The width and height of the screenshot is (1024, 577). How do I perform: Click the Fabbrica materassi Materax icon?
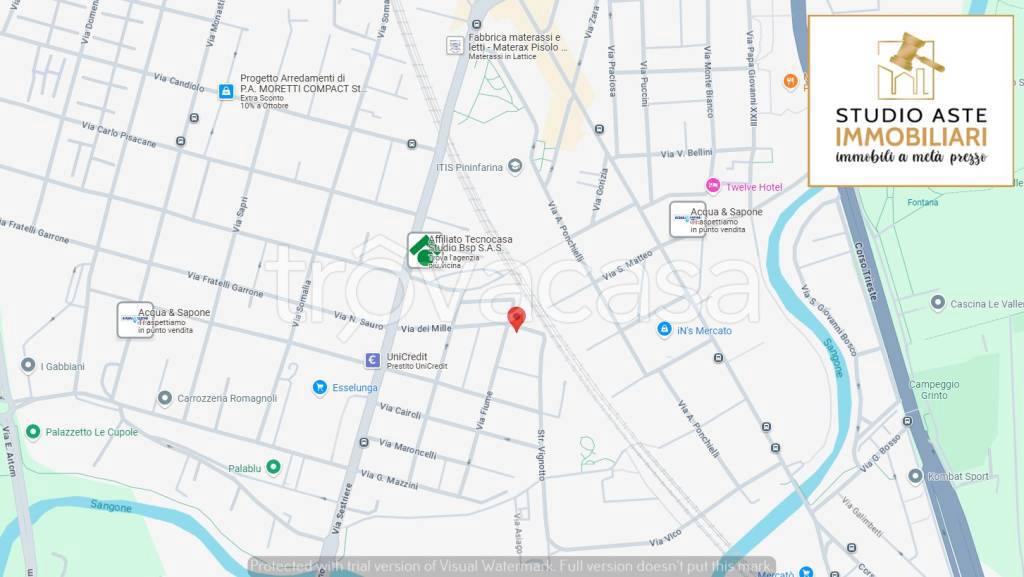pyautogui.click(x=455, y=46)
